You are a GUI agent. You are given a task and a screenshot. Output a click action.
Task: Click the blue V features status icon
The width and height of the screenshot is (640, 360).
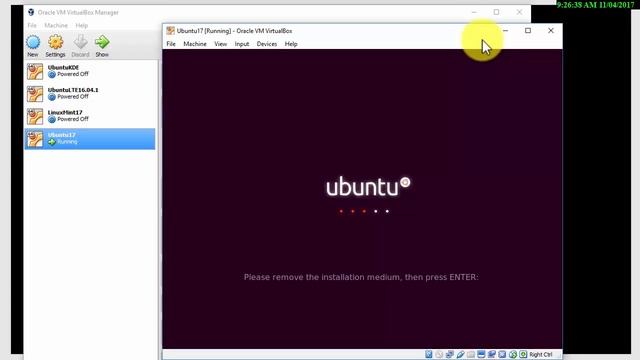[x=502, y=354]
